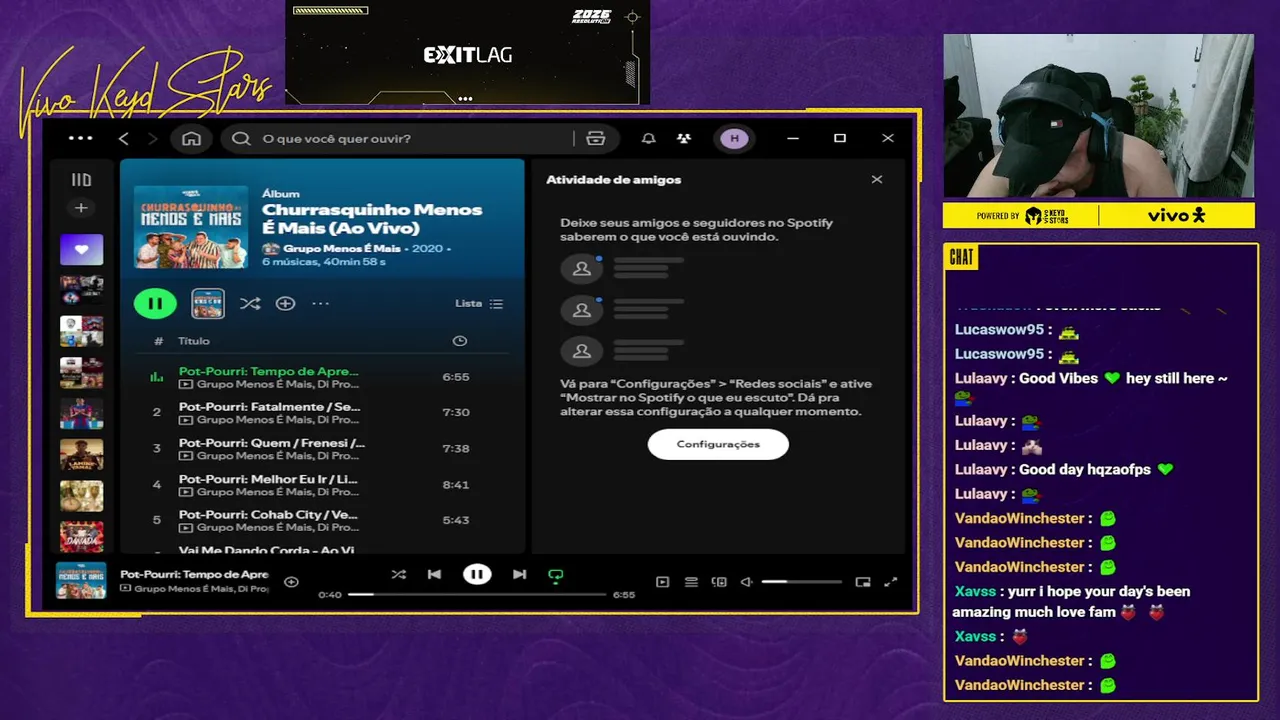Open the album cover image Churrasquinho Menos É Mais
Image resolution: width=1280 pixels, height=720 pixels.
click(x=191, y=227)
